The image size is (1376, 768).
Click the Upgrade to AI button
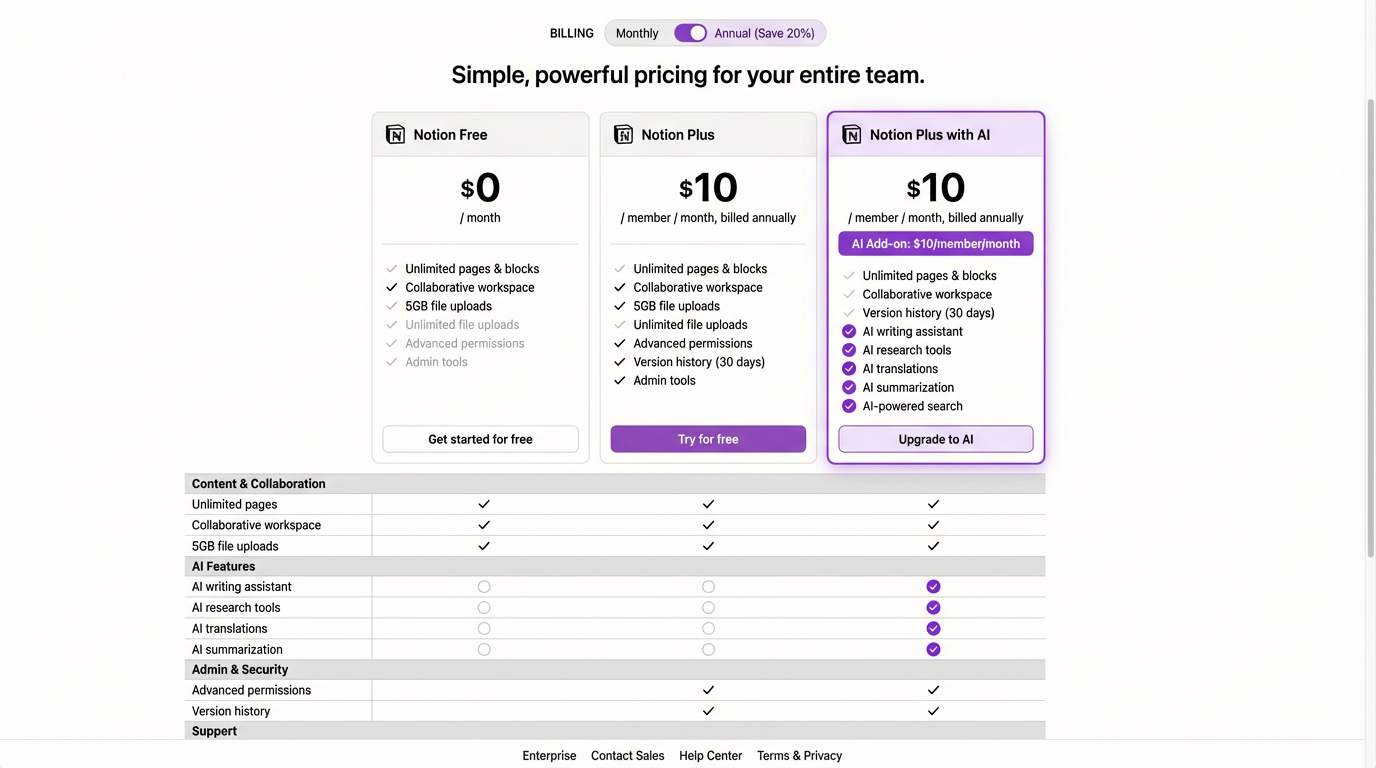point(935,438)
